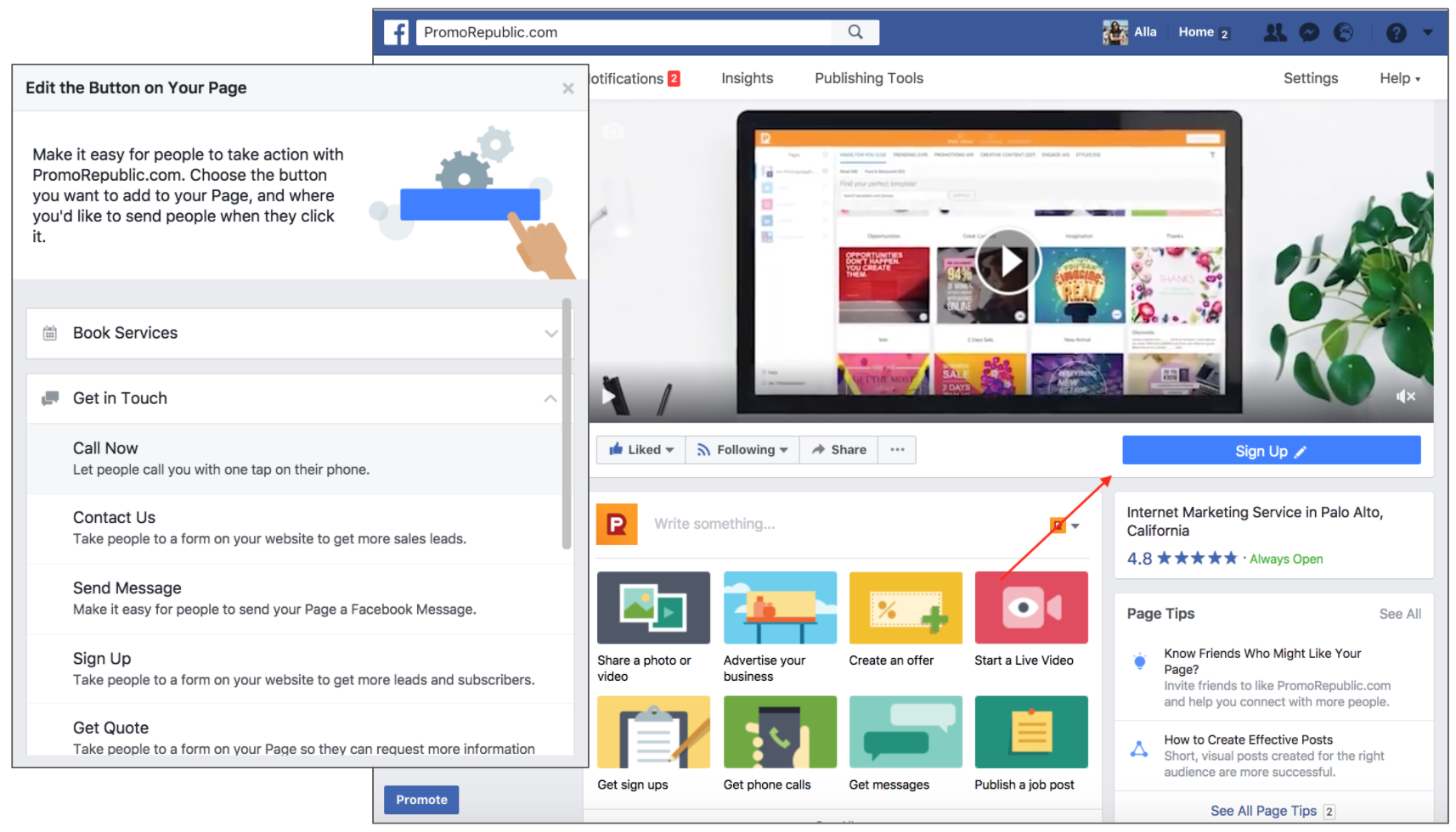Screen dimensions: 1456x832
Task: Close the Edit the Button dialog
Action: click(x=568, y=88)
